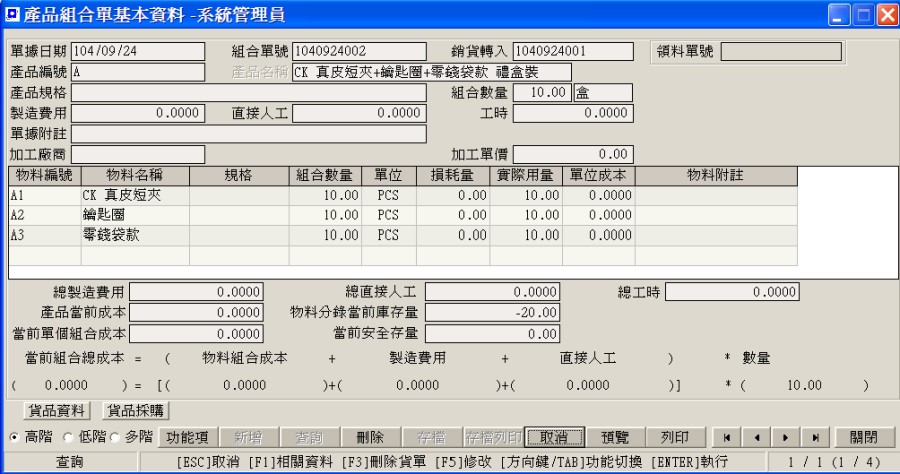Open the 貨品資料 button
Screen dimensions: 900x474
coord(57,410)
